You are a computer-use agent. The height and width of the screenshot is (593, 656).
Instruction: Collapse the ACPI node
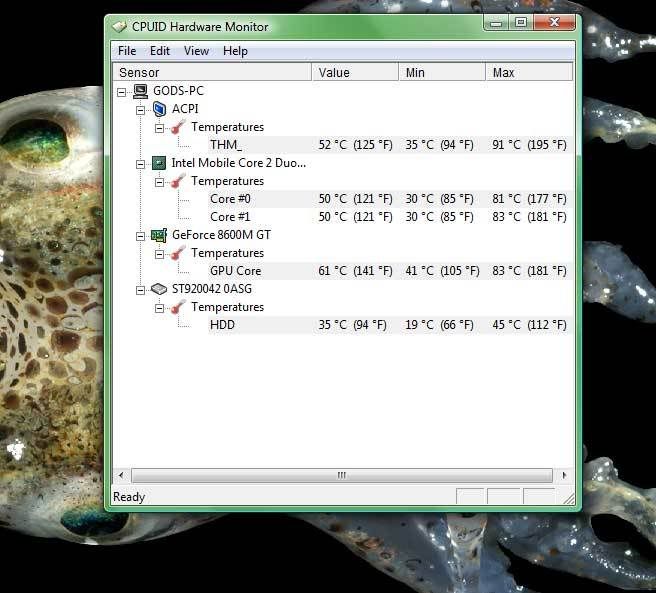coord(141,110)
